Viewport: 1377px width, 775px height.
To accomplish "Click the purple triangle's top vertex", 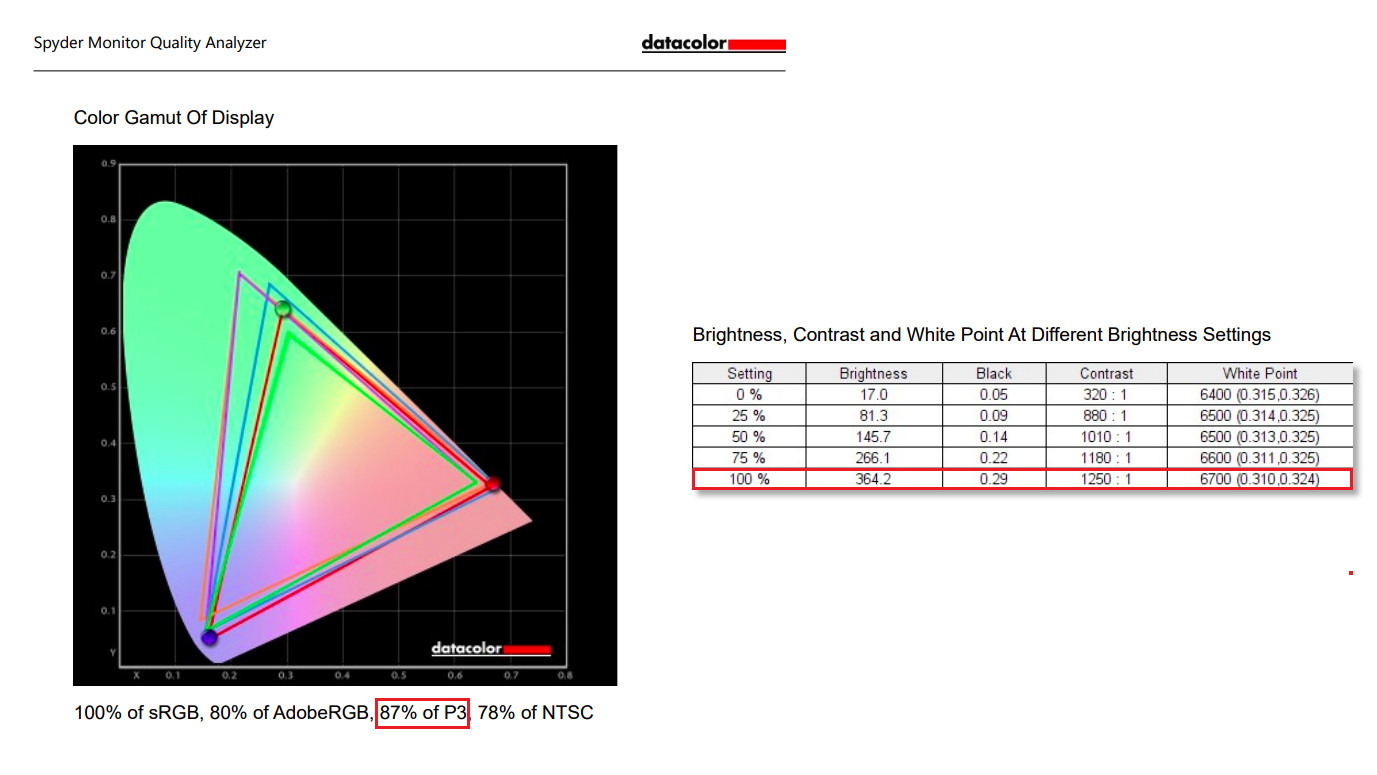I will (x=239, y=273).
